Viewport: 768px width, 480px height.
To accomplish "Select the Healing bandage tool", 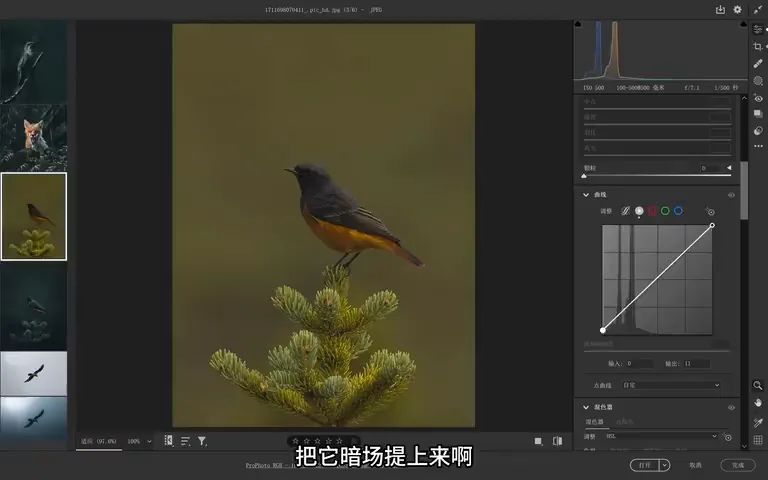I will tap(758, 64).
